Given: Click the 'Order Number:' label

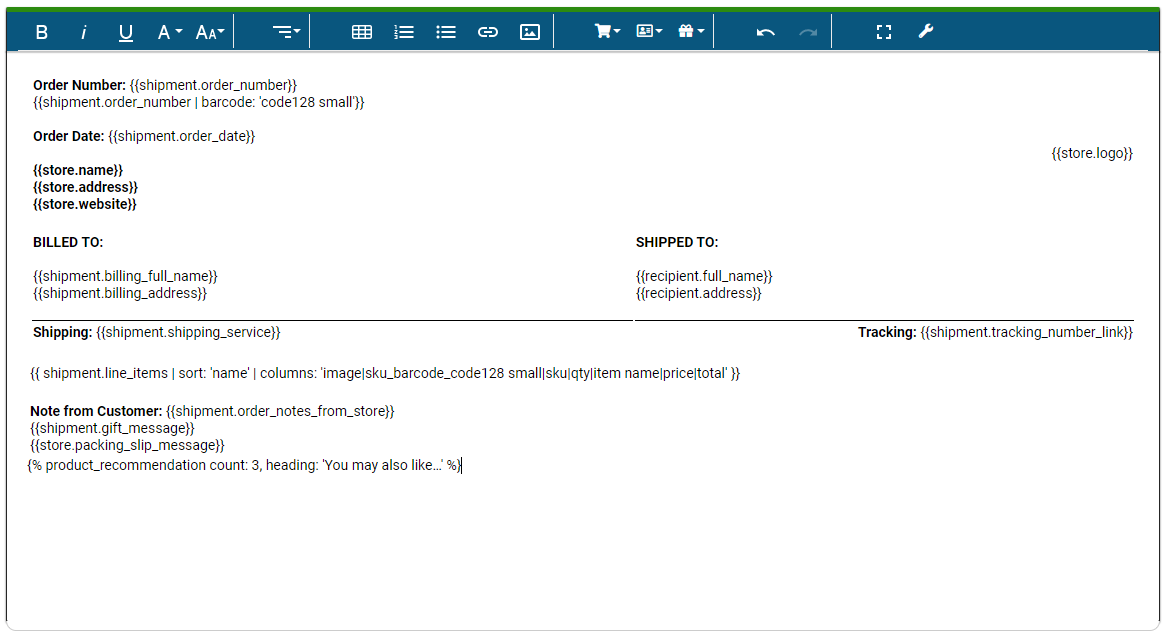Looking at the screenshot, I should 79,85.
